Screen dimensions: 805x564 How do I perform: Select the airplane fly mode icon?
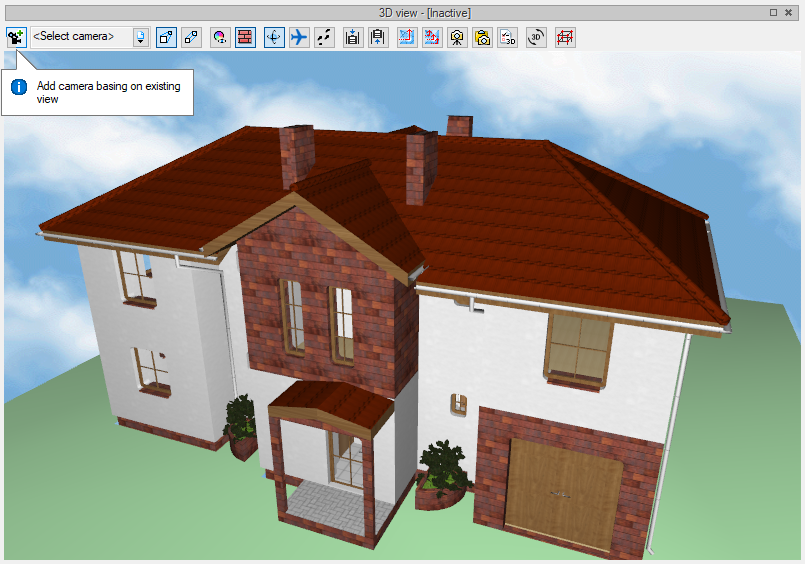(299, 37)
